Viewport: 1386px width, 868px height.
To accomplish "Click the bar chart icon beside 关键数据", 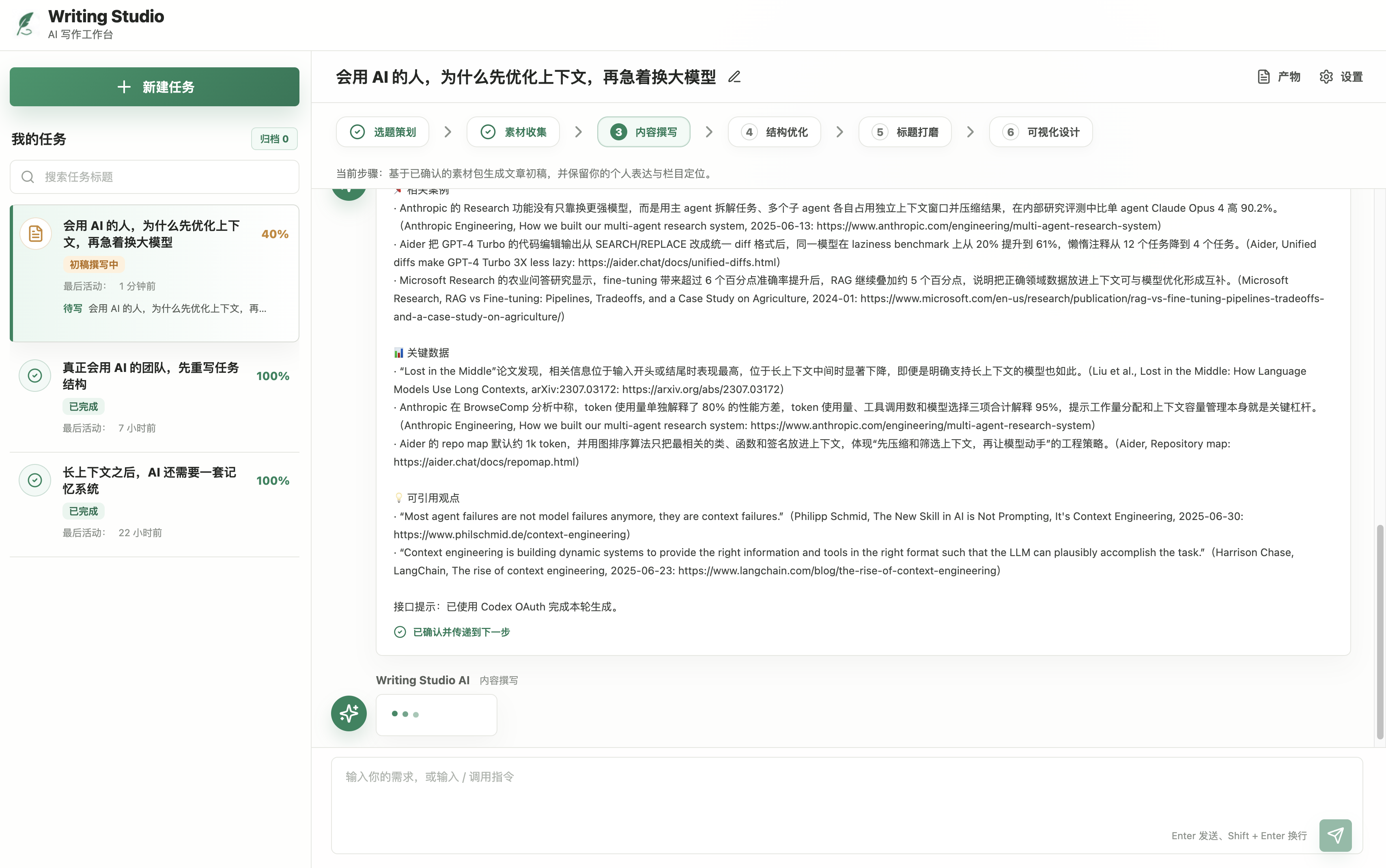I will [398, 353].
